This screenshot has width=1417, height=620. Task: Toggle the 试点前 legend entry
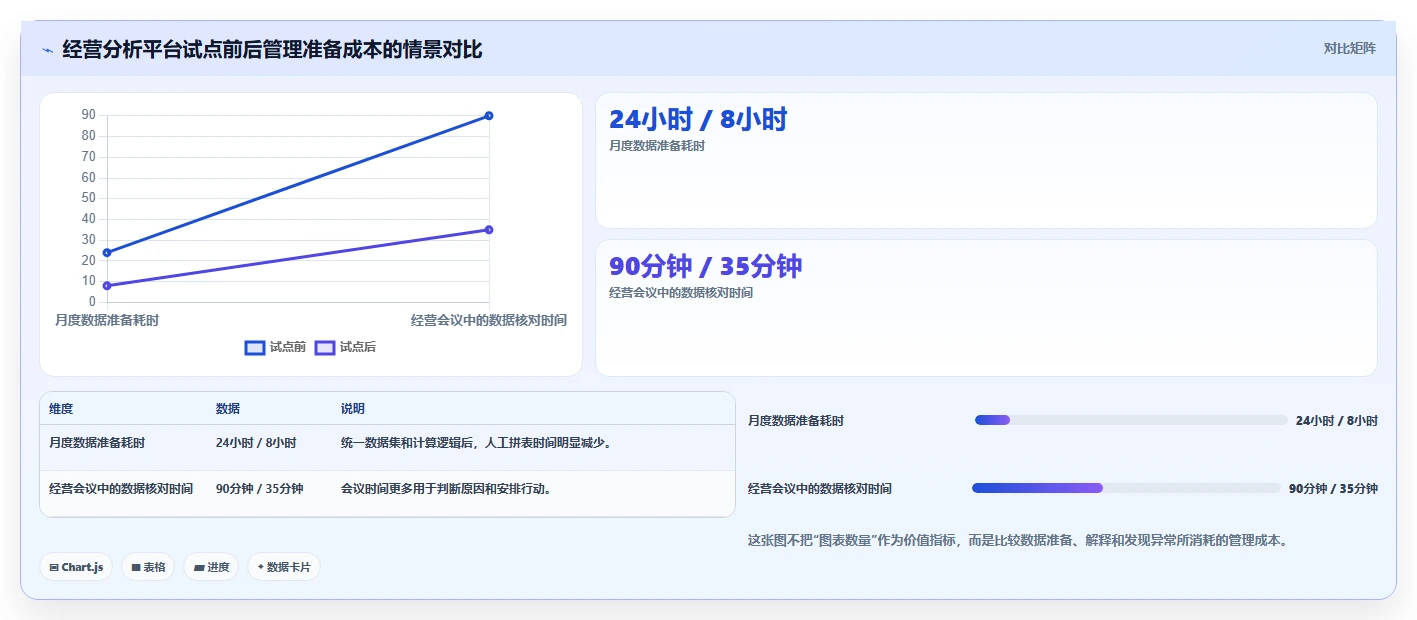[x=275, y=347]
